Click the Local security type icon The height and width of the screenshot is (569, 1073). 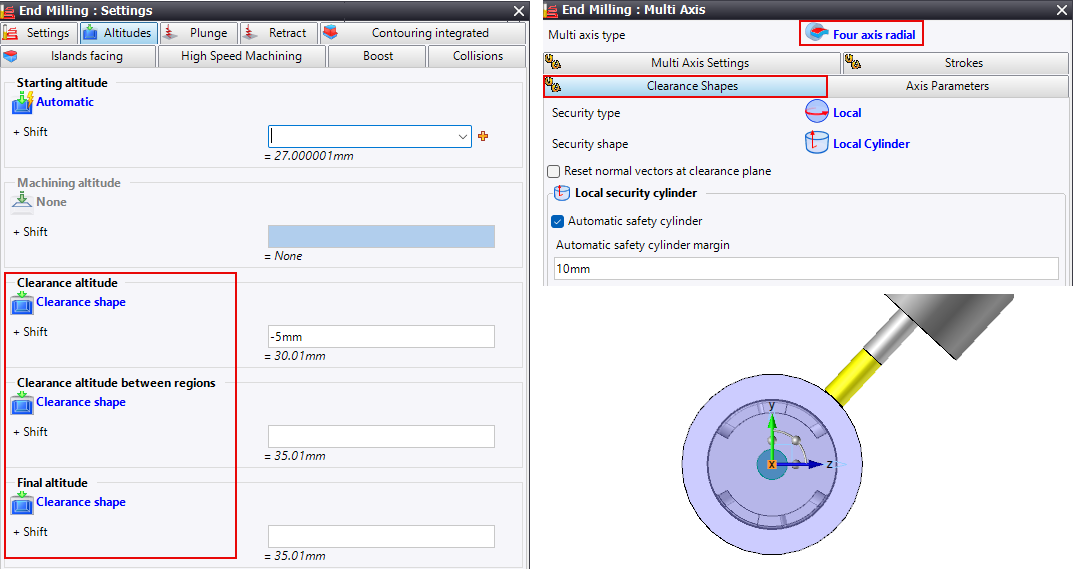816,112
